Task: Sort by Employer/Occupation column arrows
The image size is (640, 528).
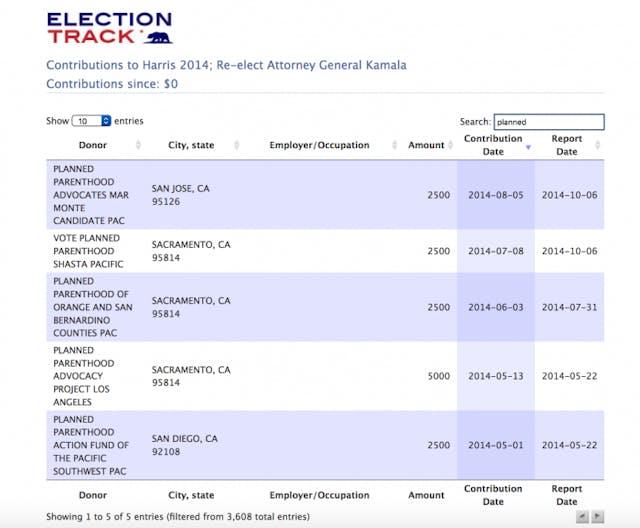Action: click(x=394, y=145)
